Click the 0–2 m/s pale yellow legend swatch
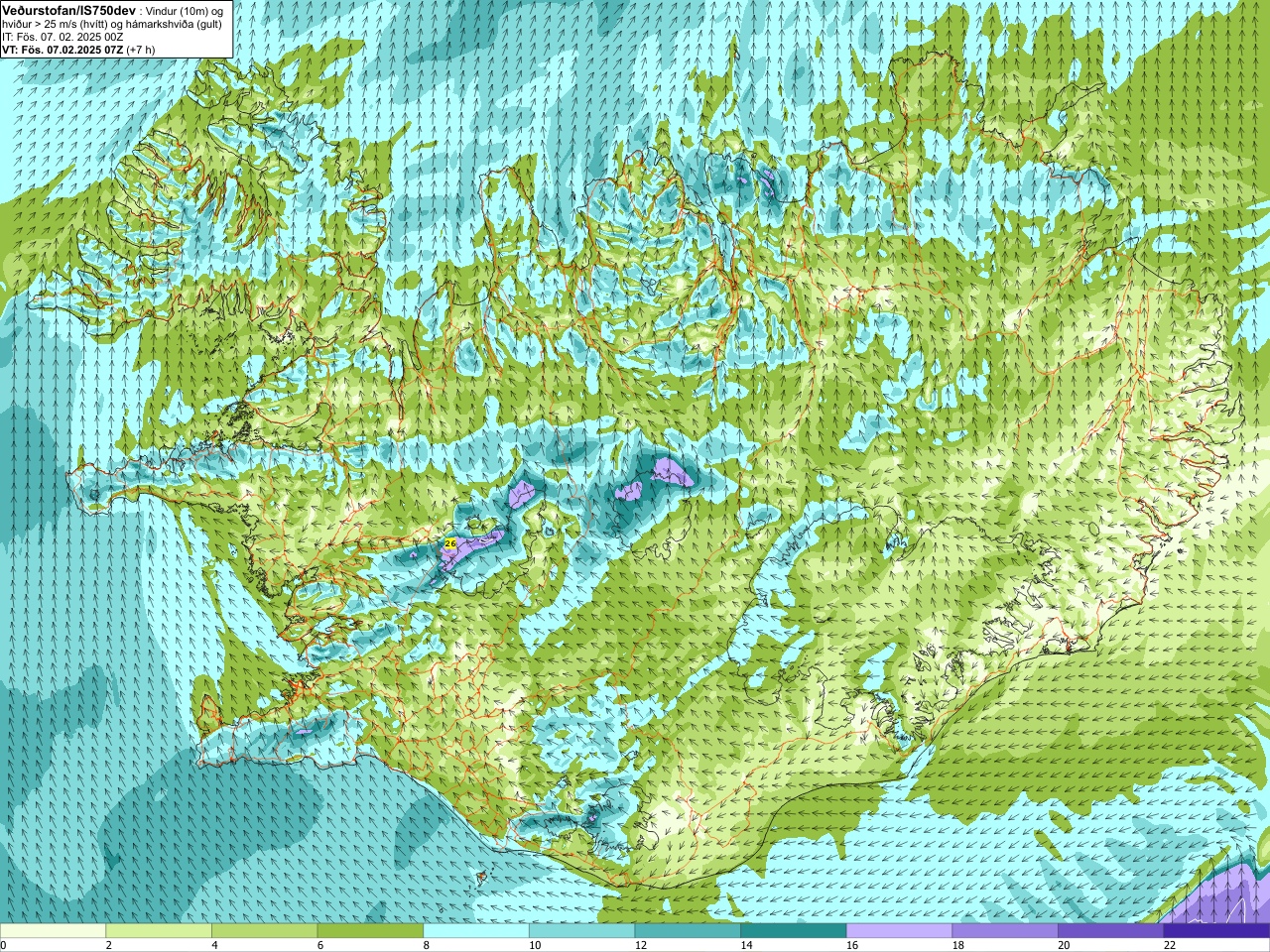Screen dimensions: 1270x952 coord(53,931)
